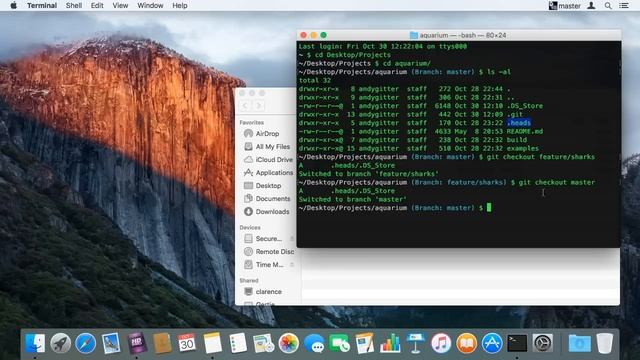Select Desktop in Finder sidebar
The width and height of the screenshot is (640, 360).
tap(262, 186)
